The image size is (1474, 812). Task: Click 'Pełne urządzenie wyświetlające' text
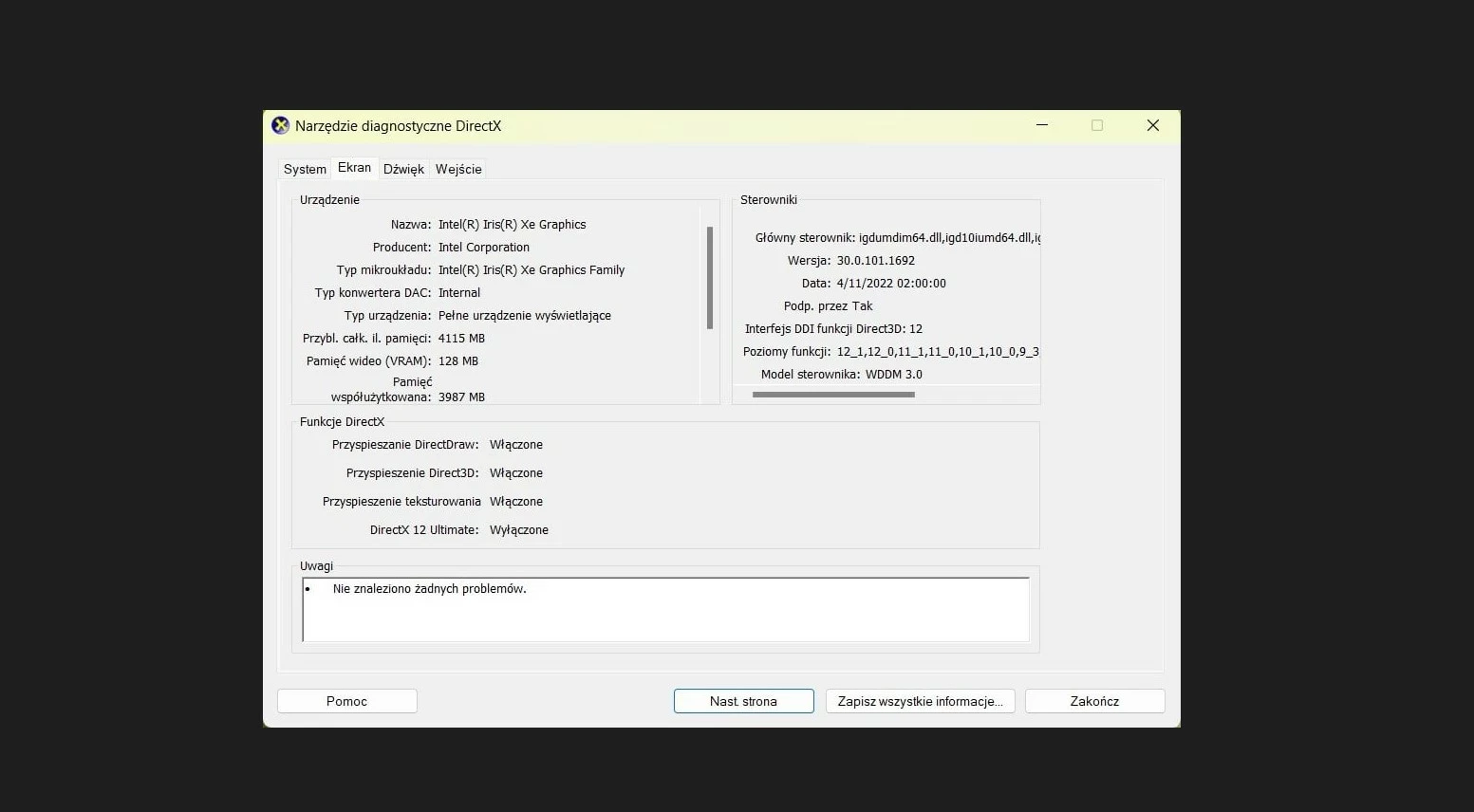point(524,316)
